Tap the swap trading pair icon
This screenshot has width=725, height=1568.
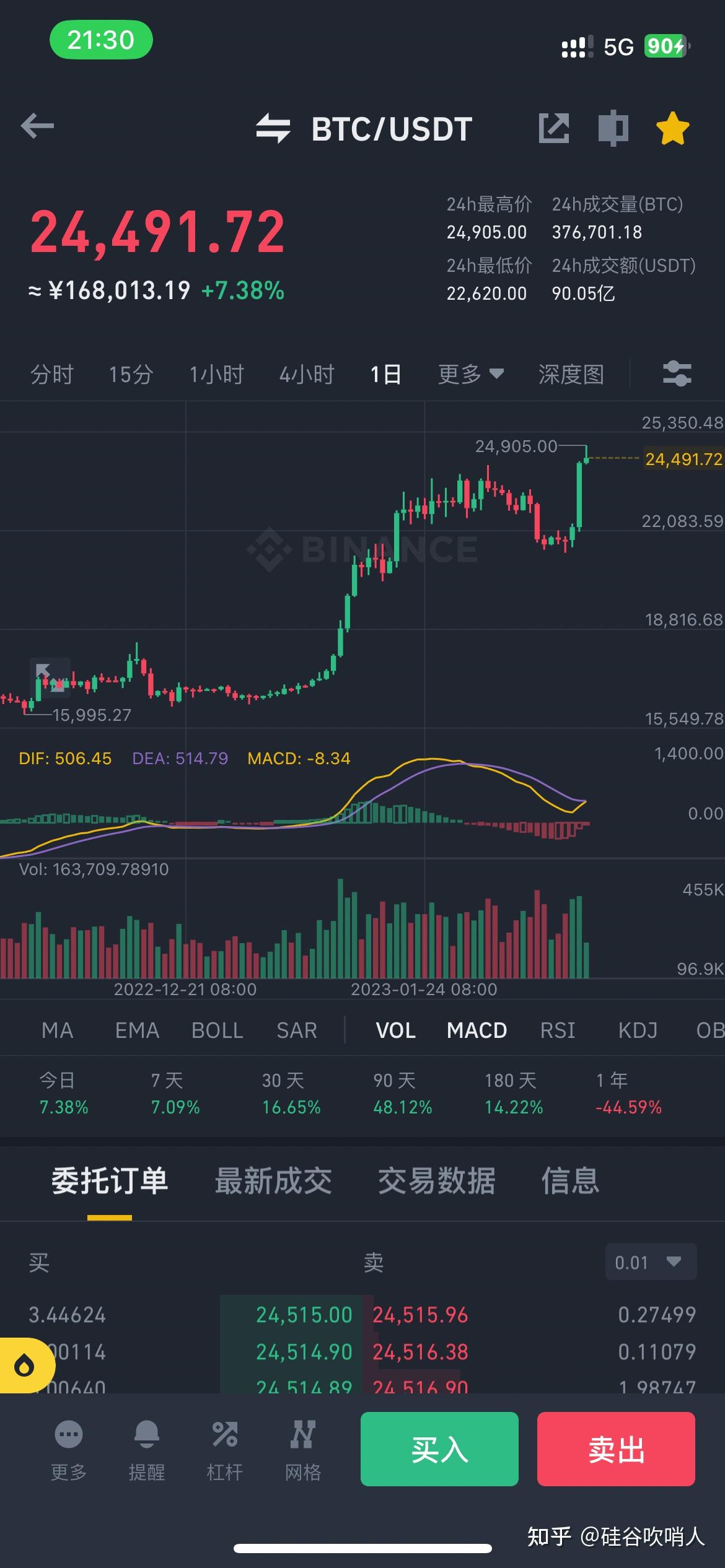[x=273, y=128]
